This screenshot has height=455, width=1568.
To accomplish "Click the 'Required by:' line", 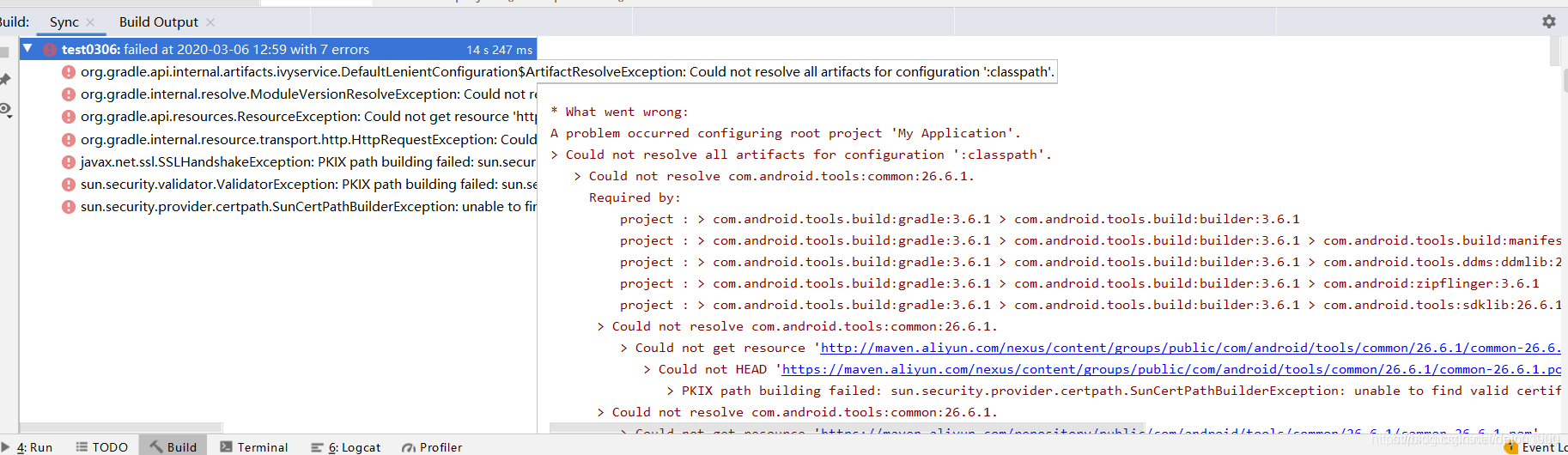I will coord(635,197).
